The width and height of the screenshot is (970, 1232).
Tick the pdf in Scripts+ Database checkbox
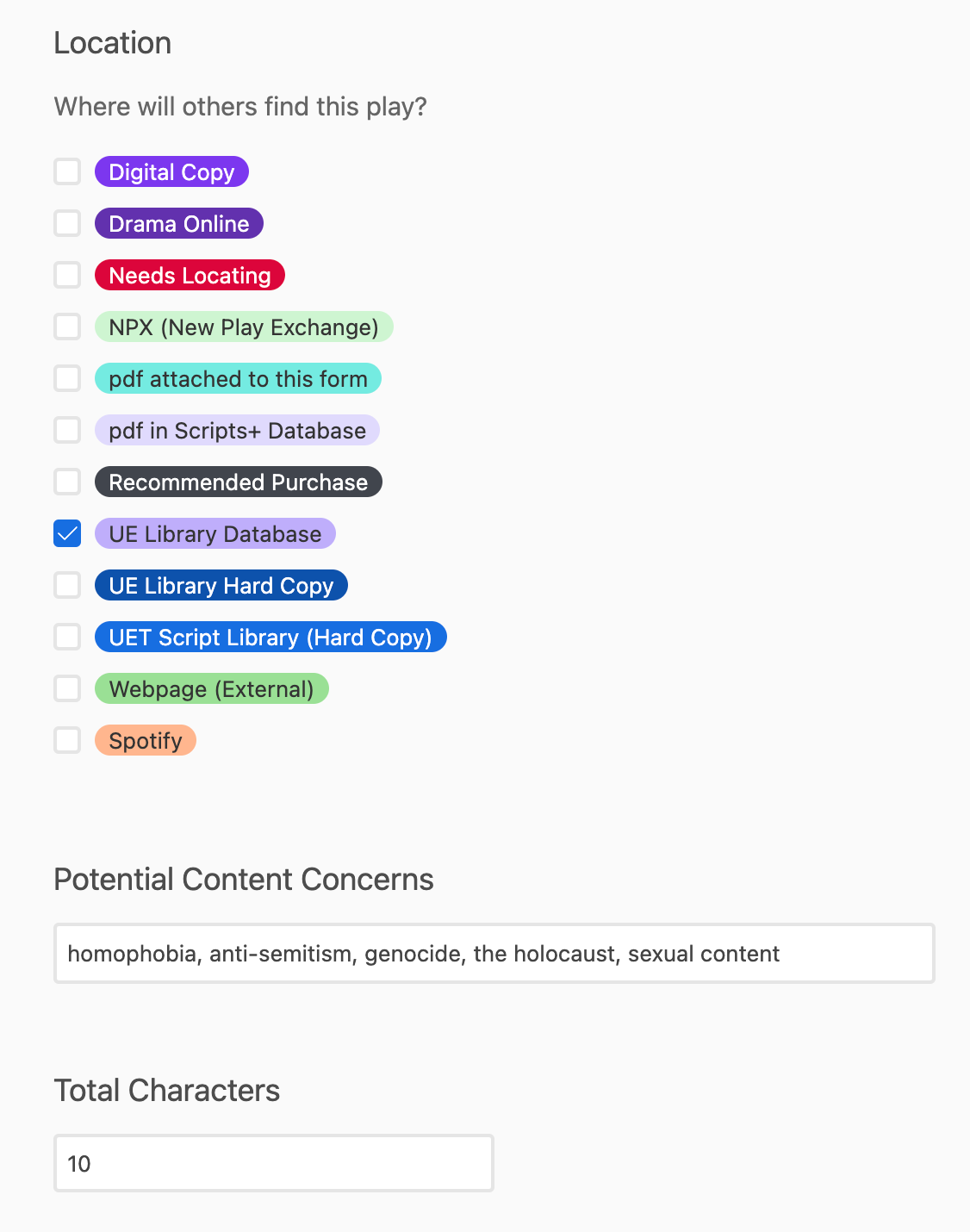click(x=67, y=430)
